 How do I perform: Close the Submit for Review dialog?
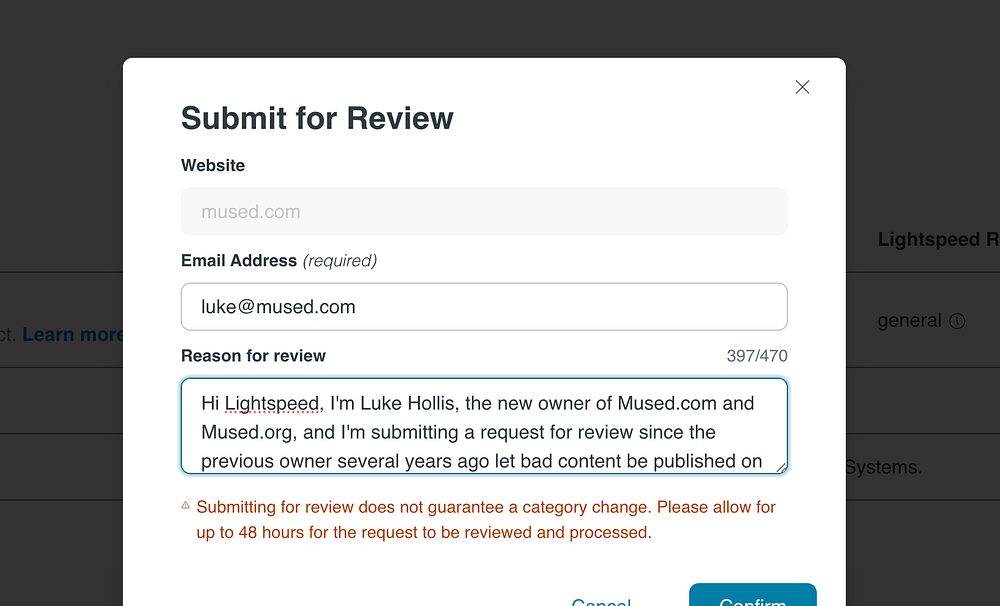802,87
